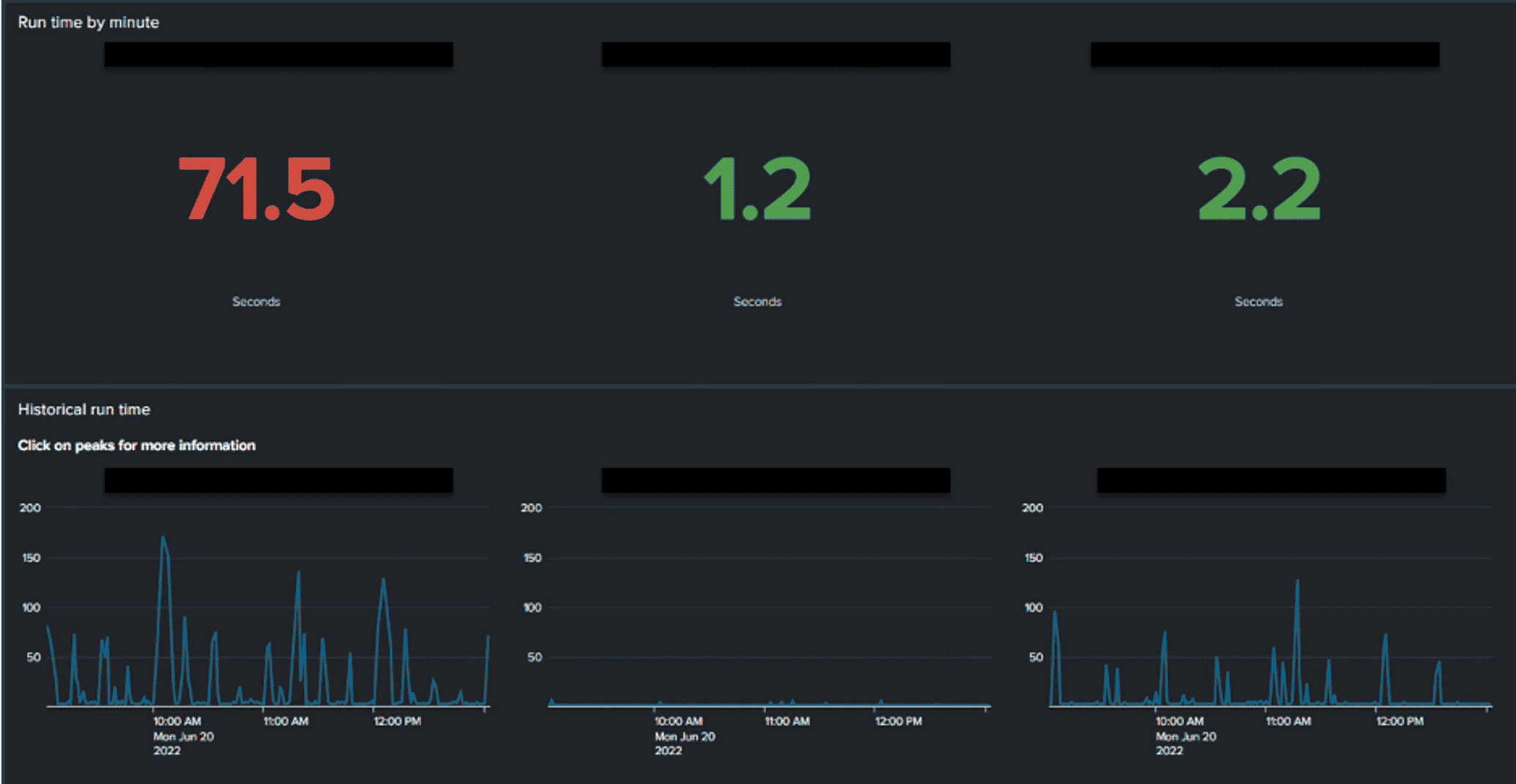Click the redacted title above the 71.5 value

[x=279, y=55]
